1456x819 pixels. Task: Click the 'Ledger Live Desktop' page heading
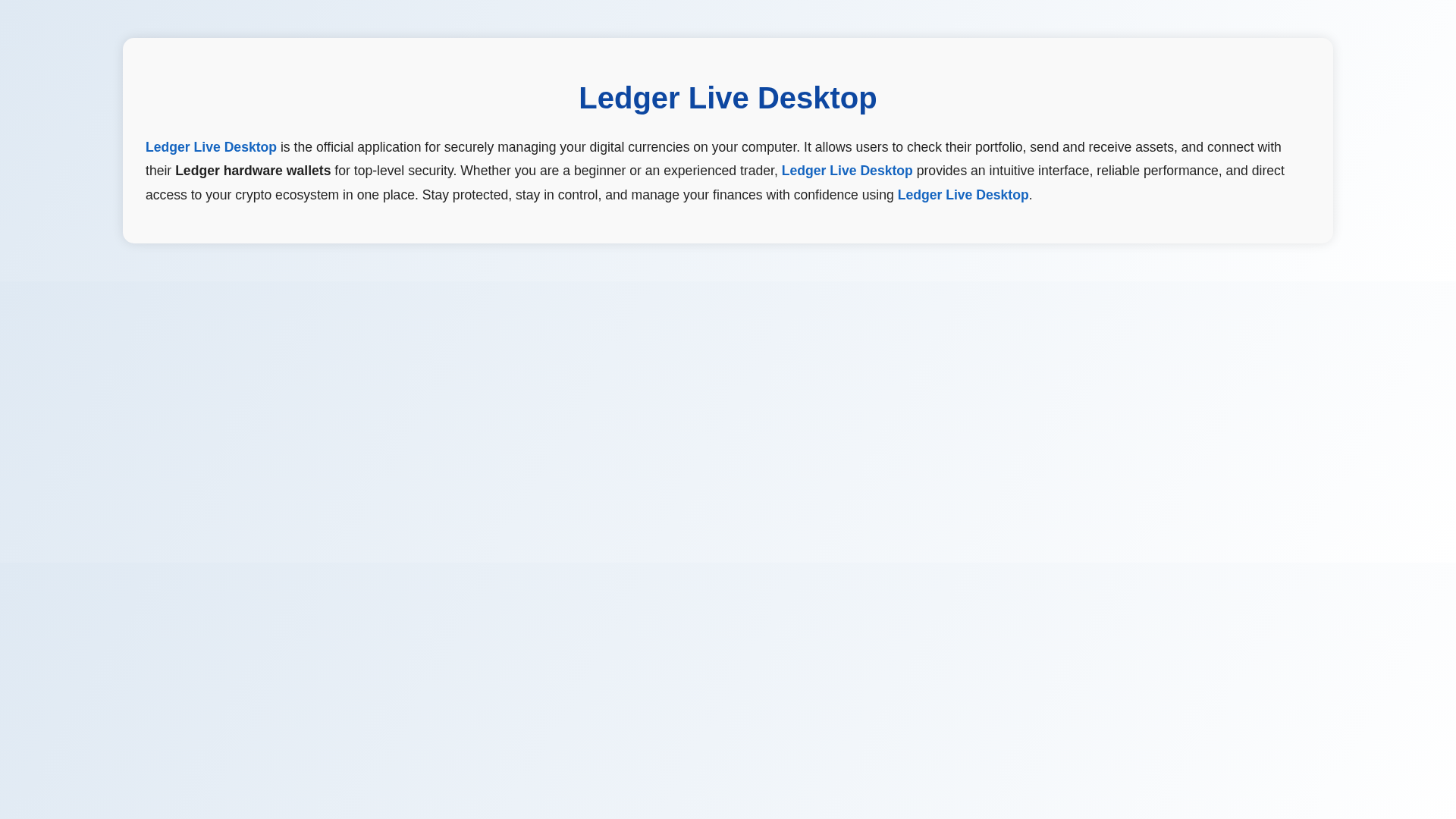[728, 98]
